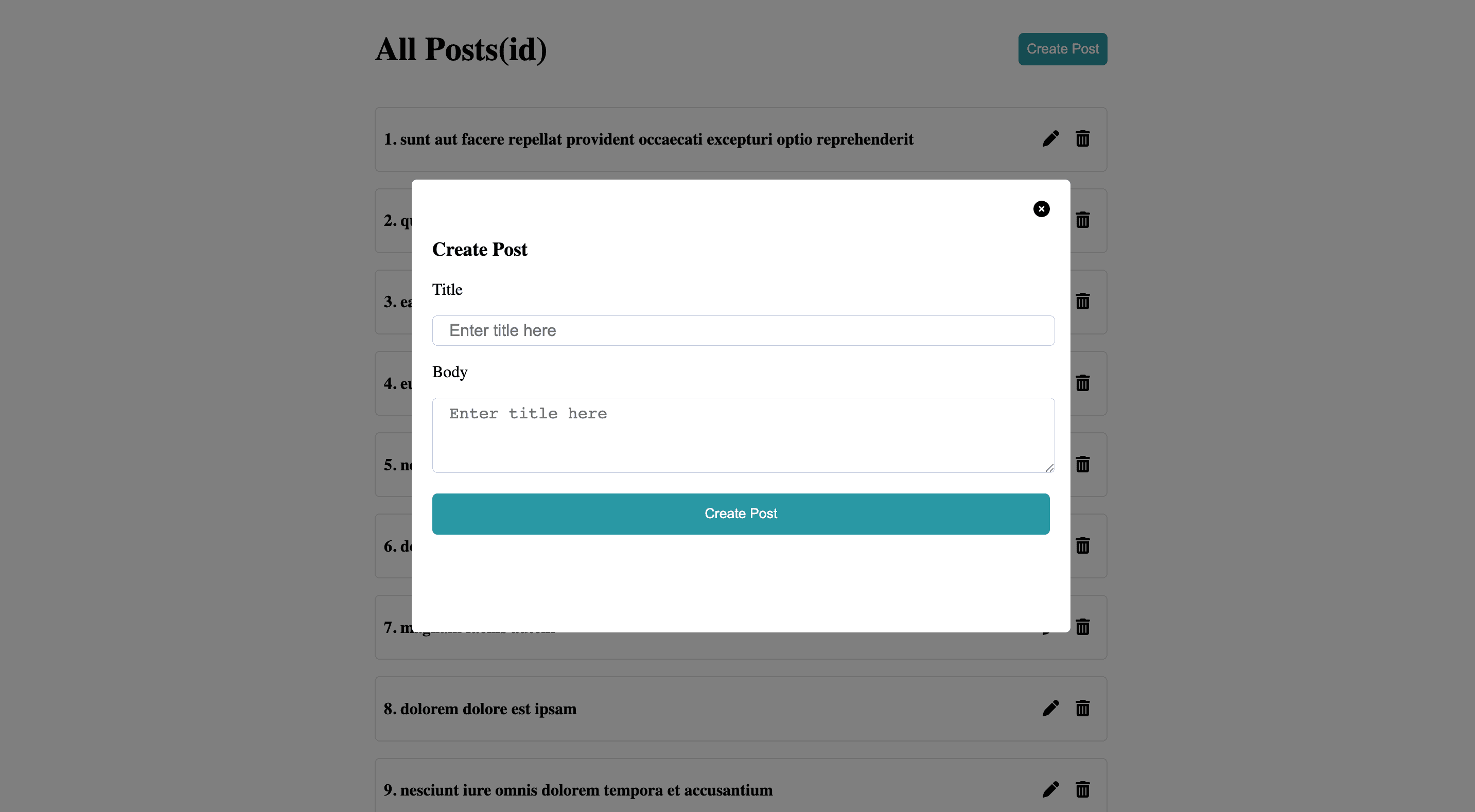Click post 9 nesciunt iure title
The height and width of the screenshot is (812, 1475).
pos(578,790)
